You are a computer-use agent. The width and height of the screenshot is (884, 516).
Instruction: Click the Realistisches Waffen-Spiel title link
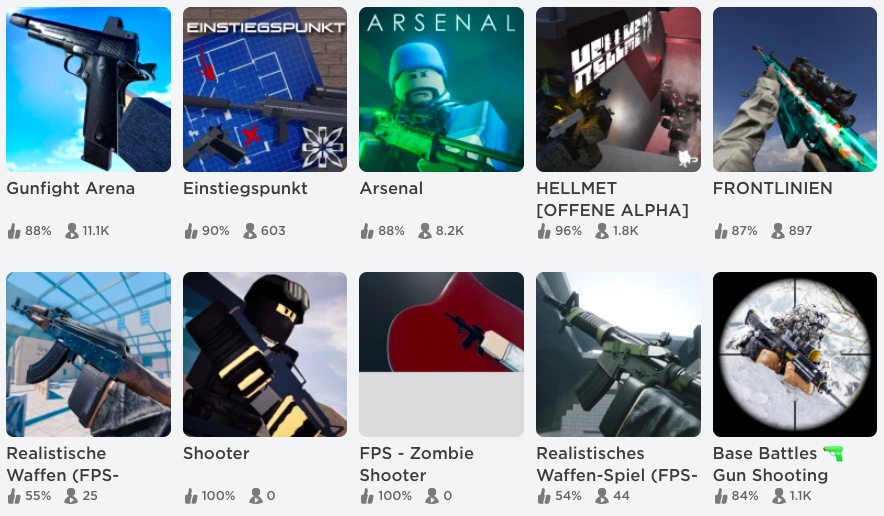click(x=617, y=464)
